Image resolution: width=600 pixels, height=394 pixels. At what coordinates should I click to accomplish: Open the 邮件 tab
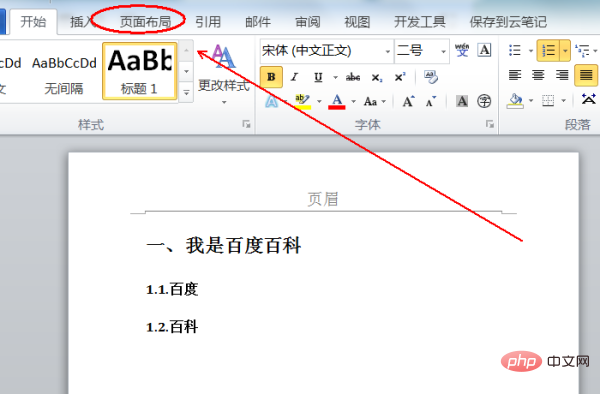tap(258, 22)
